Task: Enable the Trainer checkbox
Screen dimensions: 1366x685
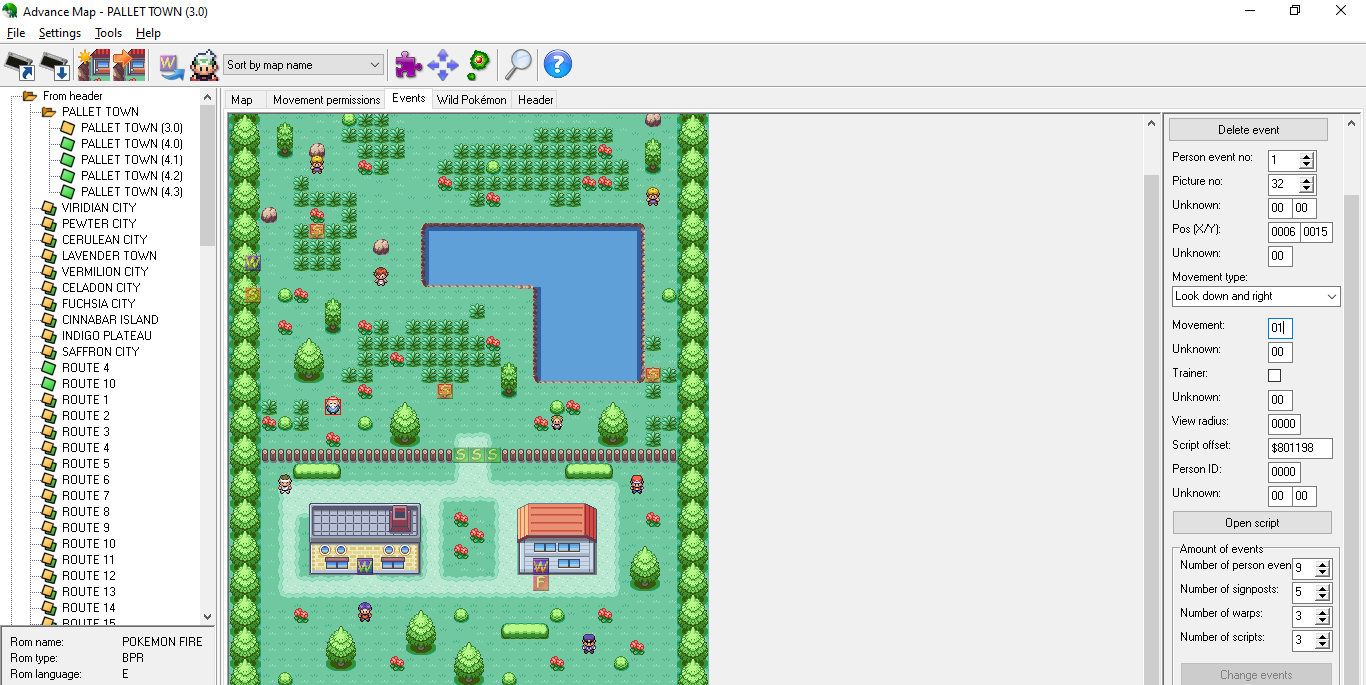Action: point(1274,375)
